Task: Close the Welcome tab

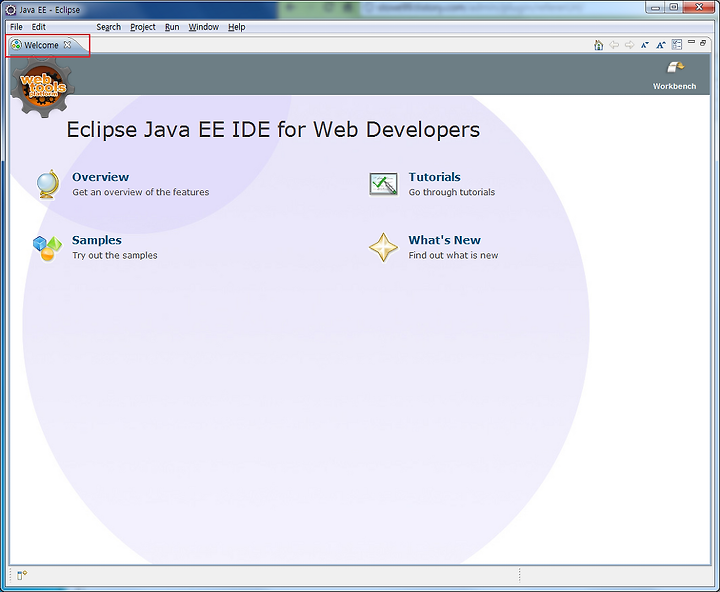Action: [x=68, y=45]
